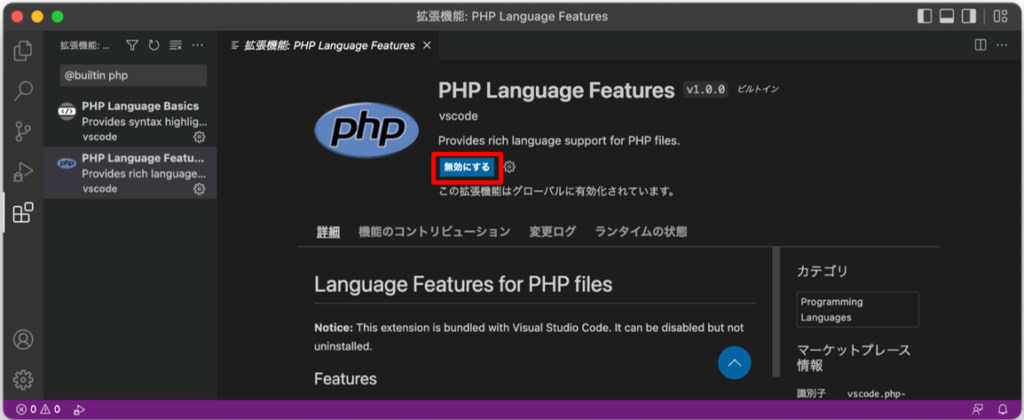
Task: Click the details pane vertical scrollbar
Action: (x=776, y=312)
